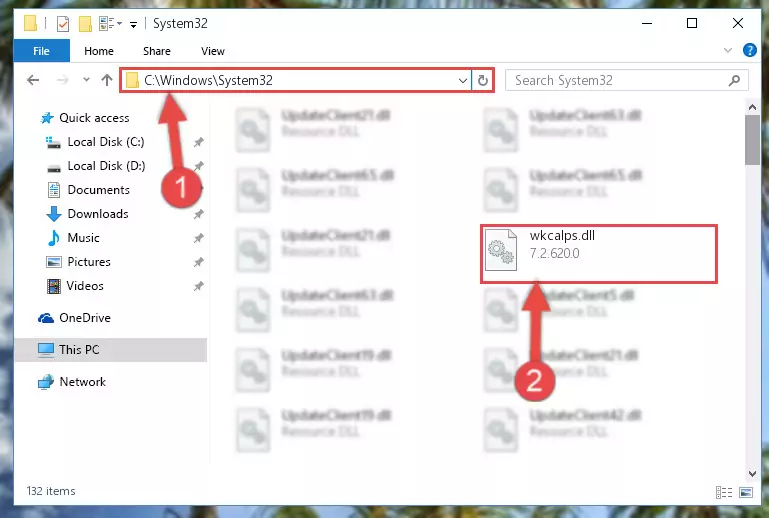Screen dimensions: 769x518
Task: Click the pin icon beside Music
Action: click(x=199, y=238)
